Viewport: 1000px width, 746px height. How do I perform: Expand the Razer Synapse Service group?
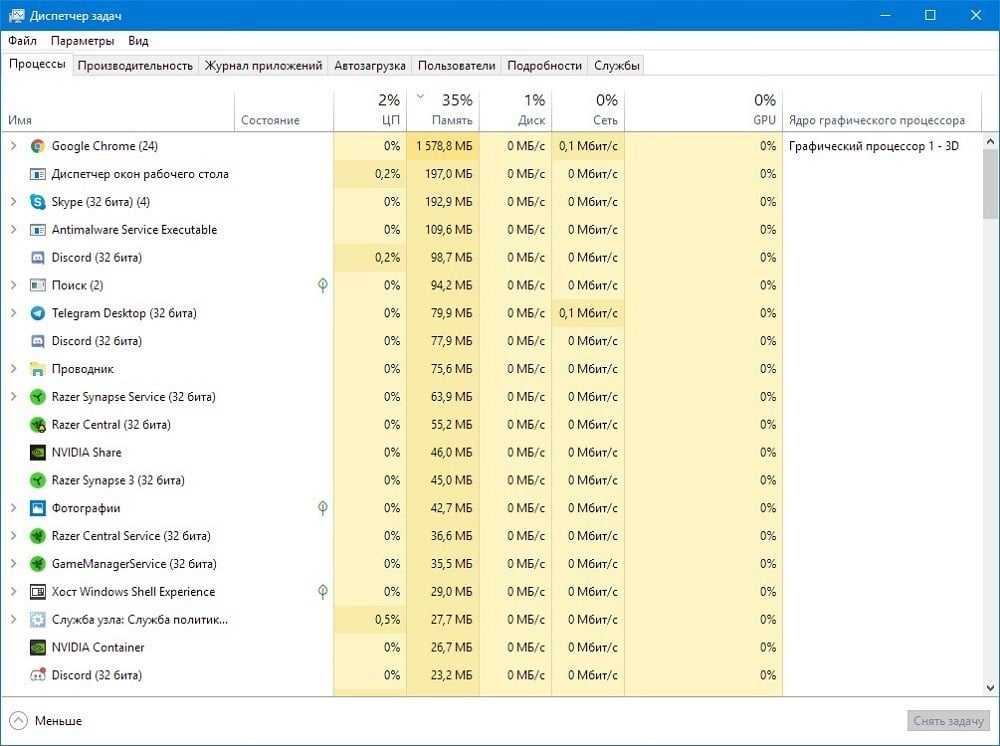13,397
